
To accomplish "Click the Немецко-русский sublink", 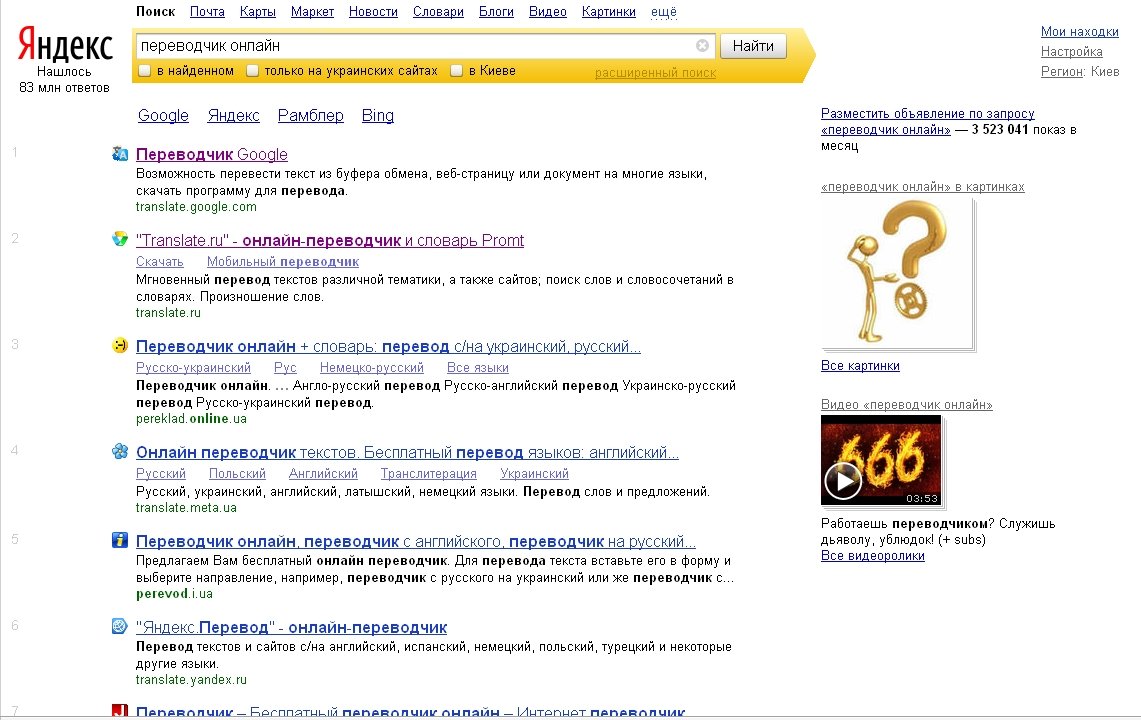I will [372, 368].
